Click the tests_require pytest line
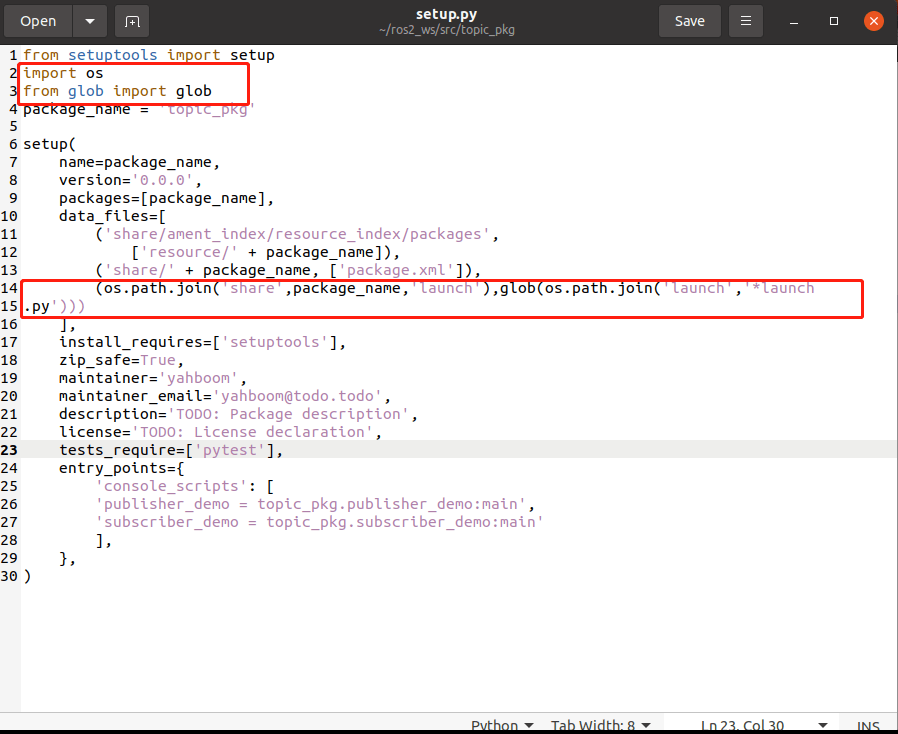Viewport: 898px width, 734px height. (171, 450)
